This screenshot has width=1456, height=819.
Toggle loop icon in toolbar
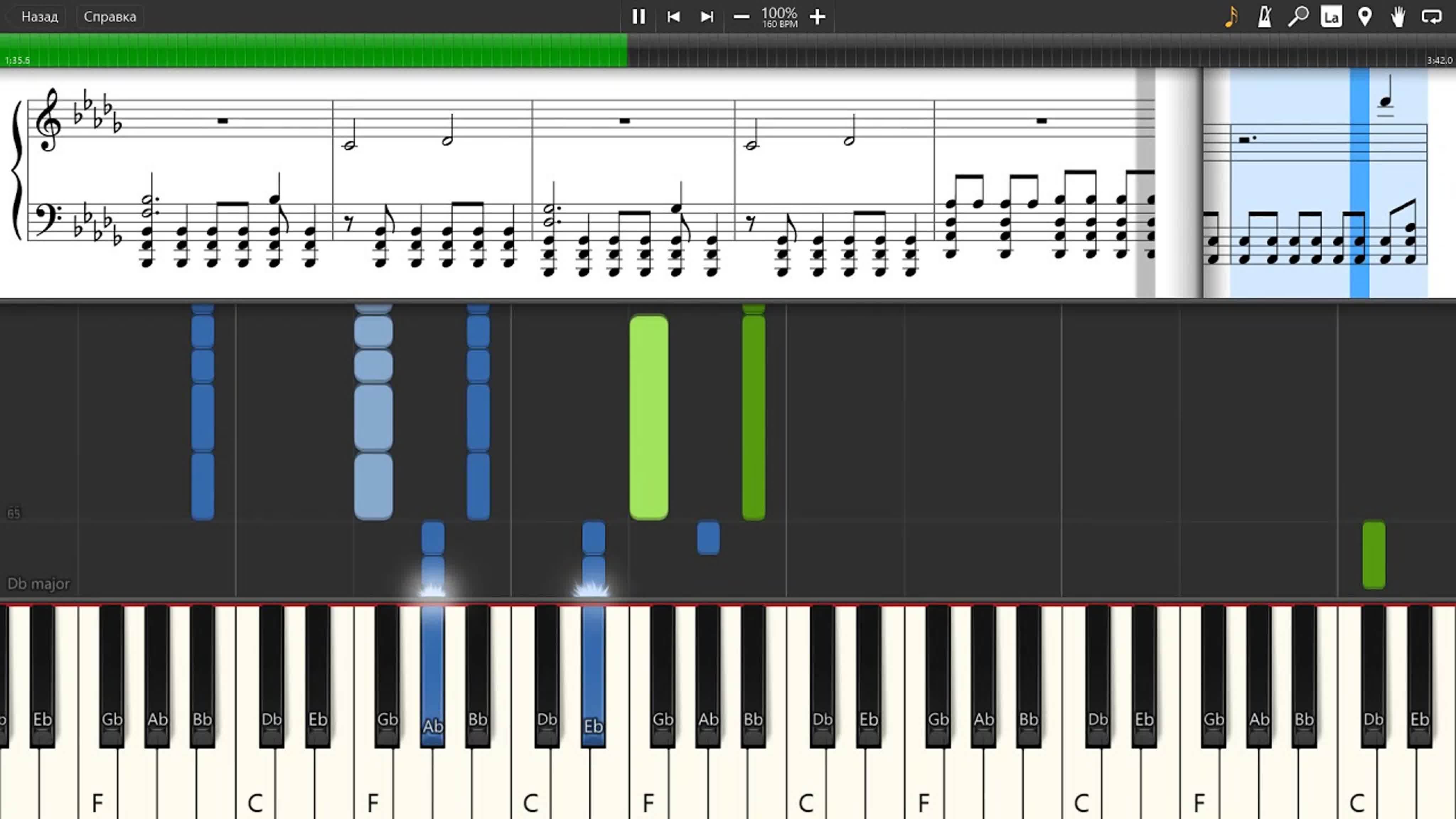click(1431, 16)
